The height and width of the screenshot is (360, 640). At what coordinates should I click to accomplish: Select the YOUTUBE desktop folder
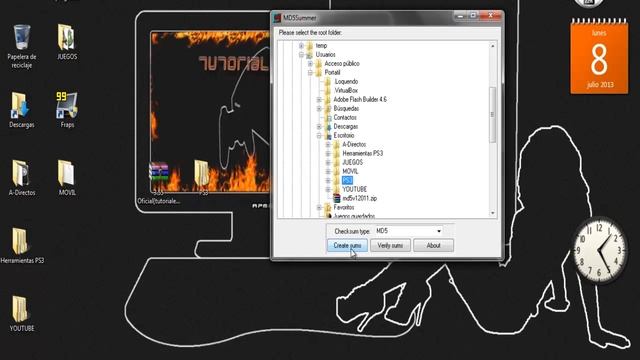coord(22,313)
